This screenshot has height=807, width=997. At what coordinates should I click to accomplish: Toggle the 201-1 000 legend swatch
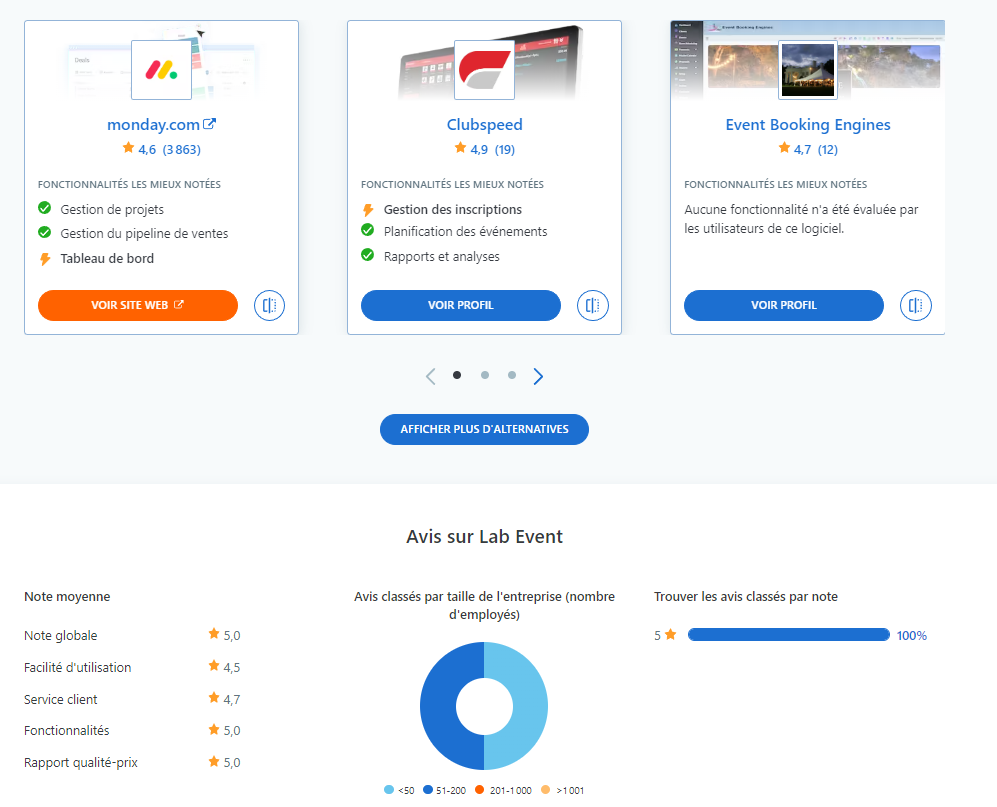click(x=479, y=790)
